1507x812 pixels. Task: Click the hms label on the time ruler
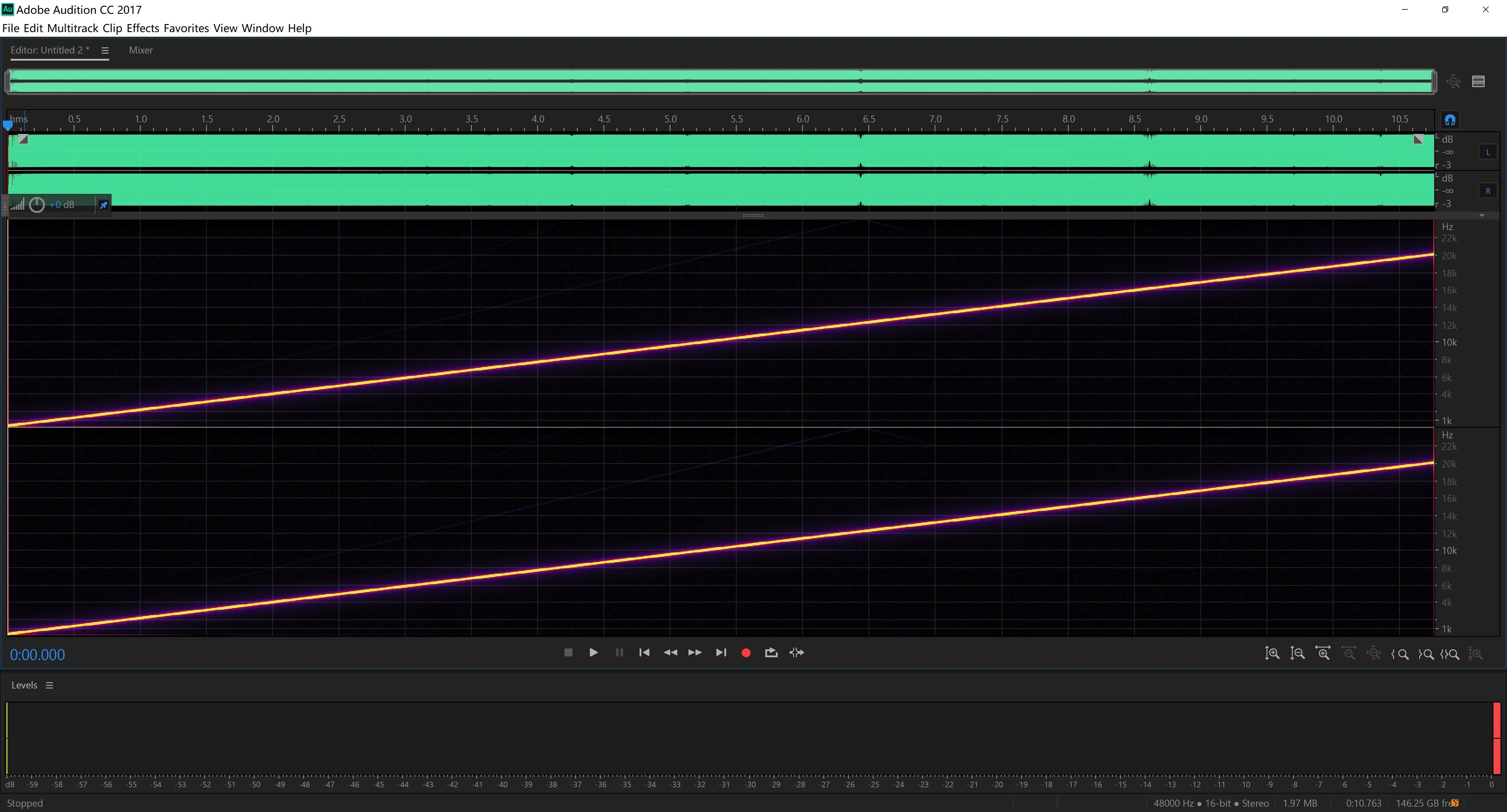click(19, 119)
